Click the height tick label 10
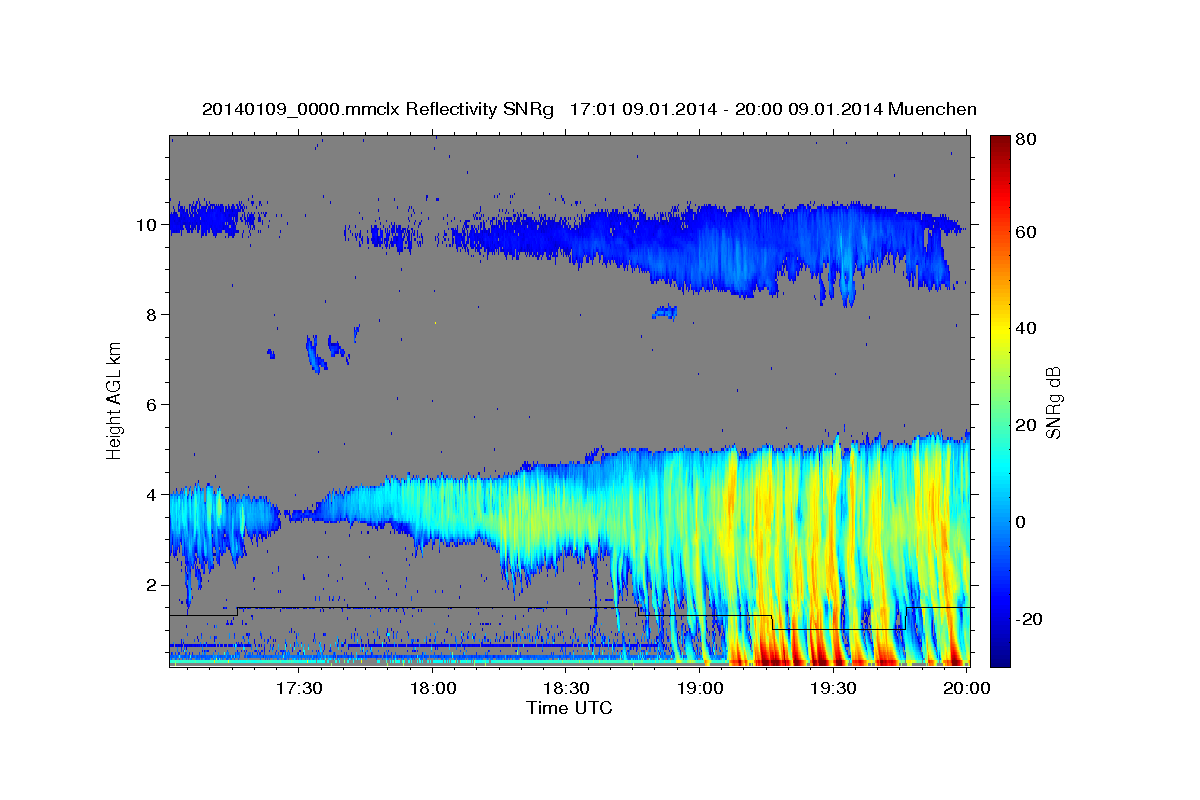Image resolution: width=1200 pixels, height=800 pixels. tap(147, 225)
